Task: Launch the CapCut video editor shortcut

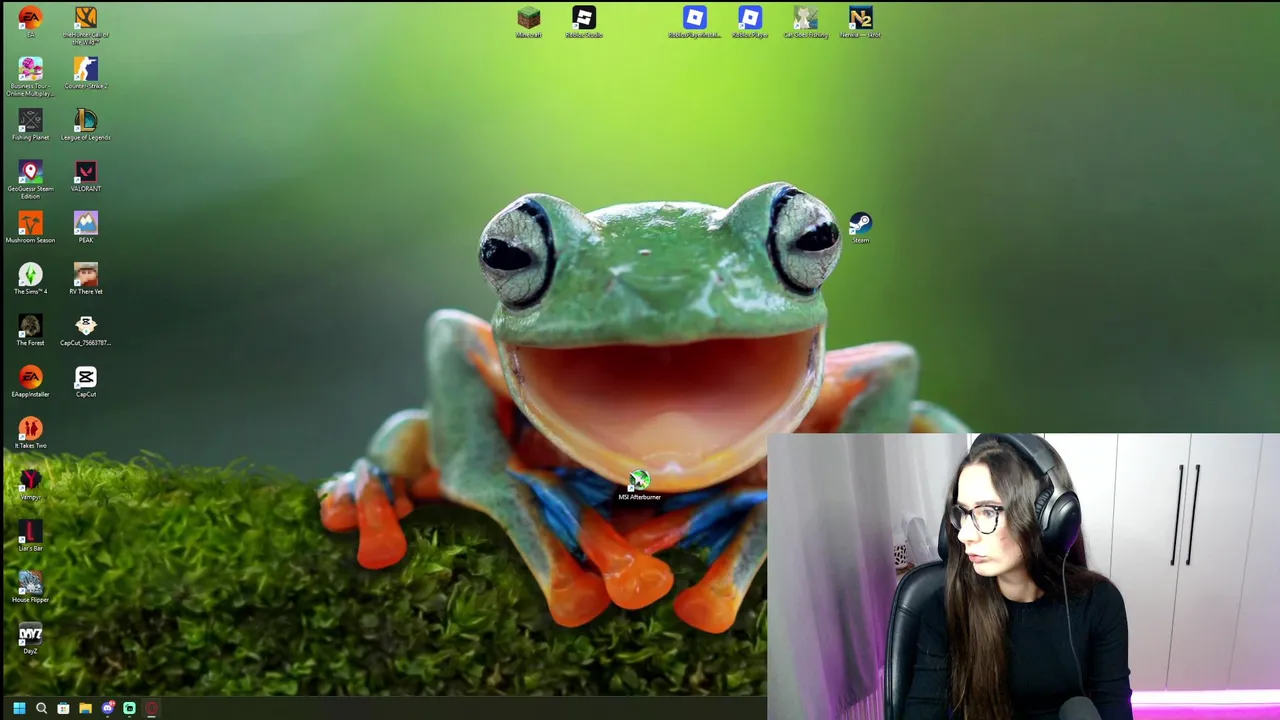Action: [x=86, y=377]
